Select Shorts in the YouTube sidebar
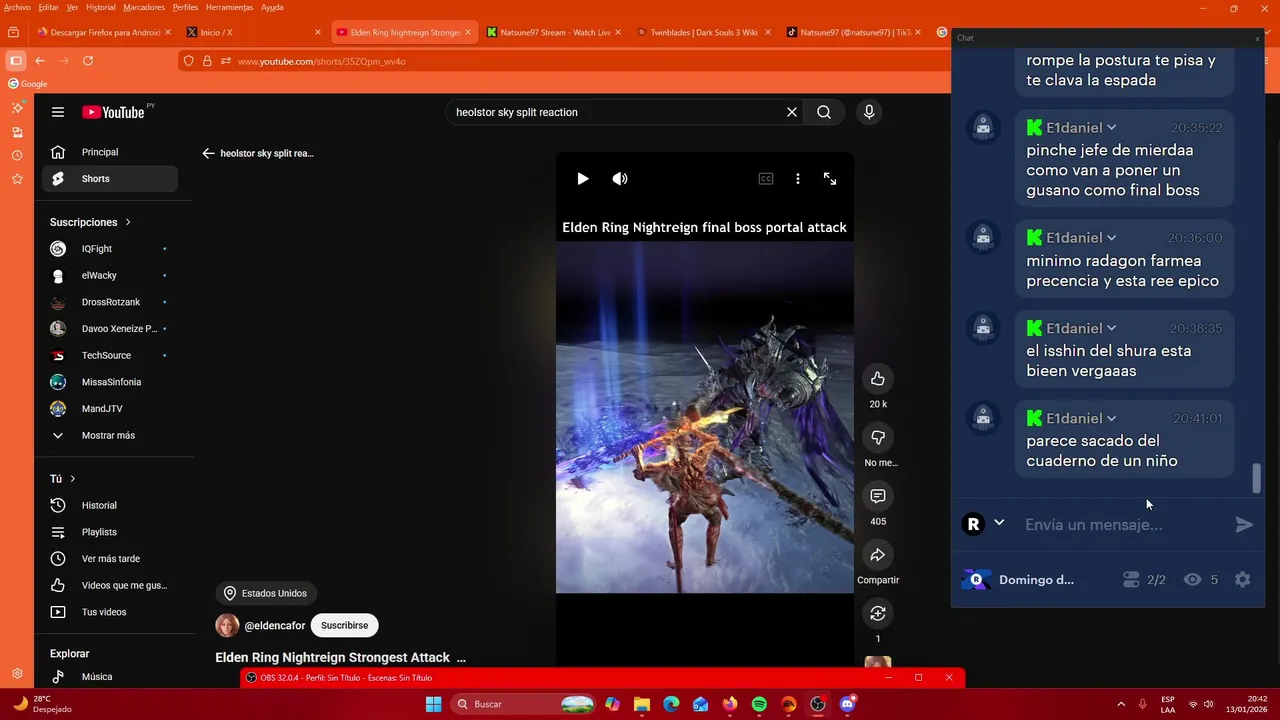The width and height of the screenshot is (1280, 720). (x=110, y=178)
